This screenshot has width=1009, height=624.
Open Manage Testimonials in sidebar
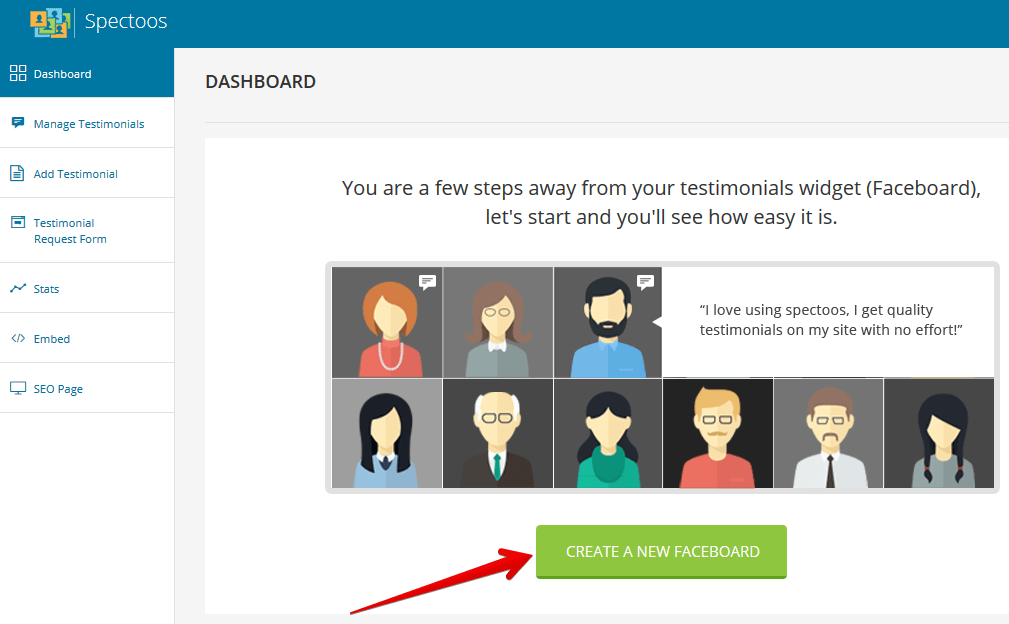[87, 123]
